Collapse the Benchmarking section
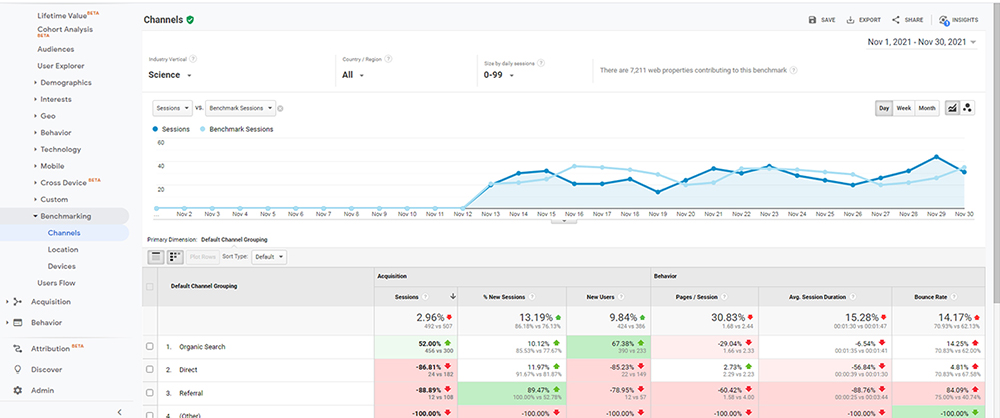1000x418 pixels. click(x=64, y=216)
